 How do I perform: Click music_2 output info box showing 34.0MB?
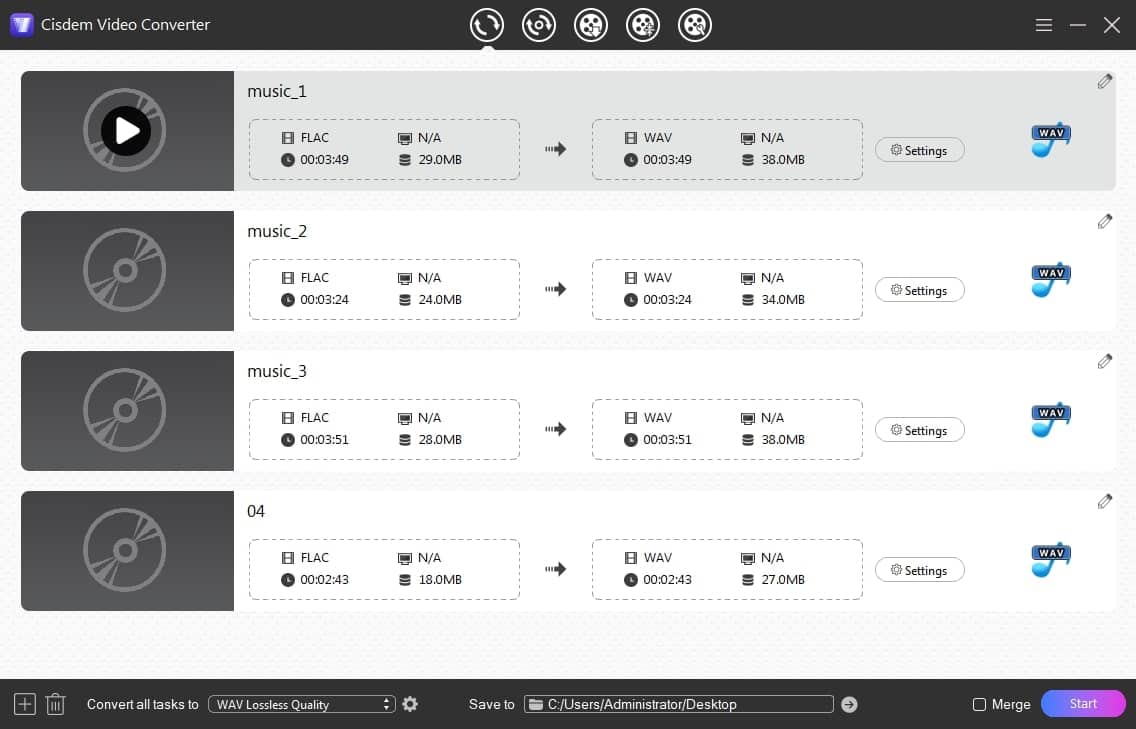(x=727, y=289)
